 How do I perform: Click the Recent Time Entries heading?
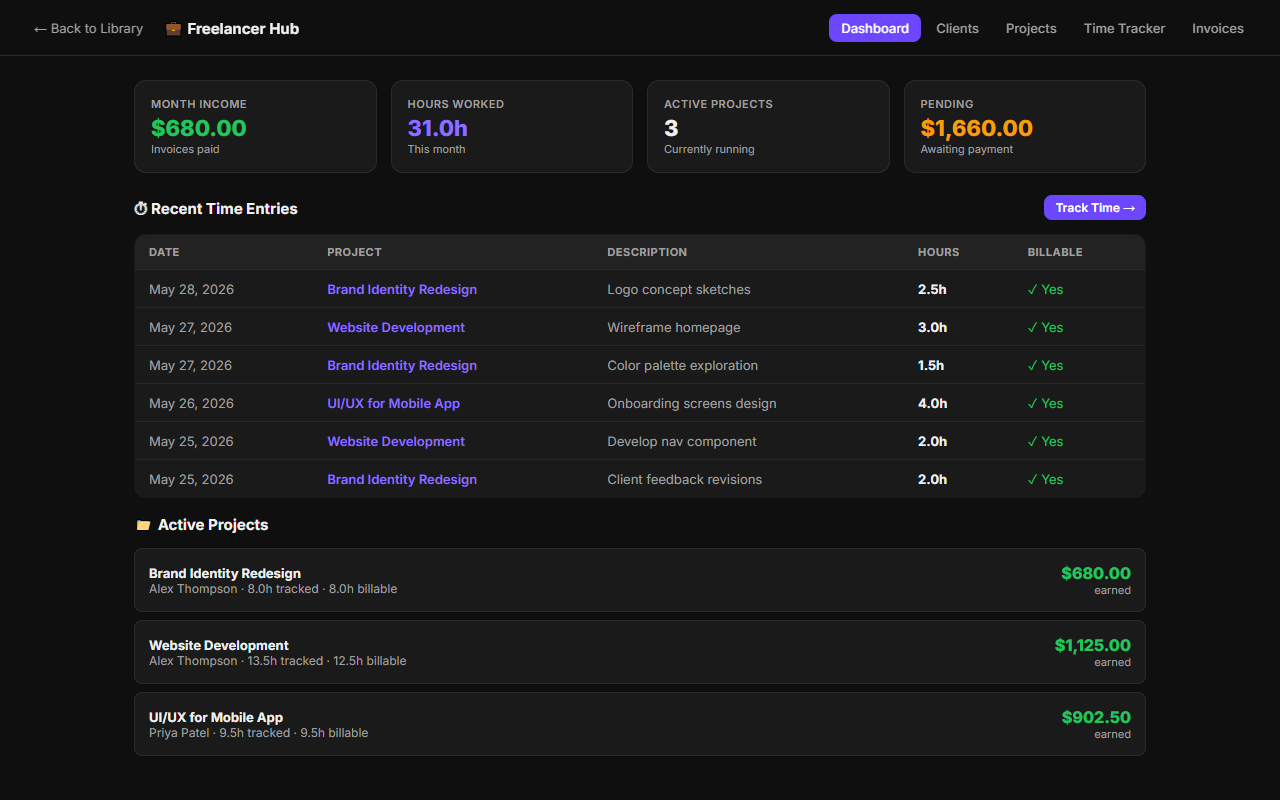224,209
